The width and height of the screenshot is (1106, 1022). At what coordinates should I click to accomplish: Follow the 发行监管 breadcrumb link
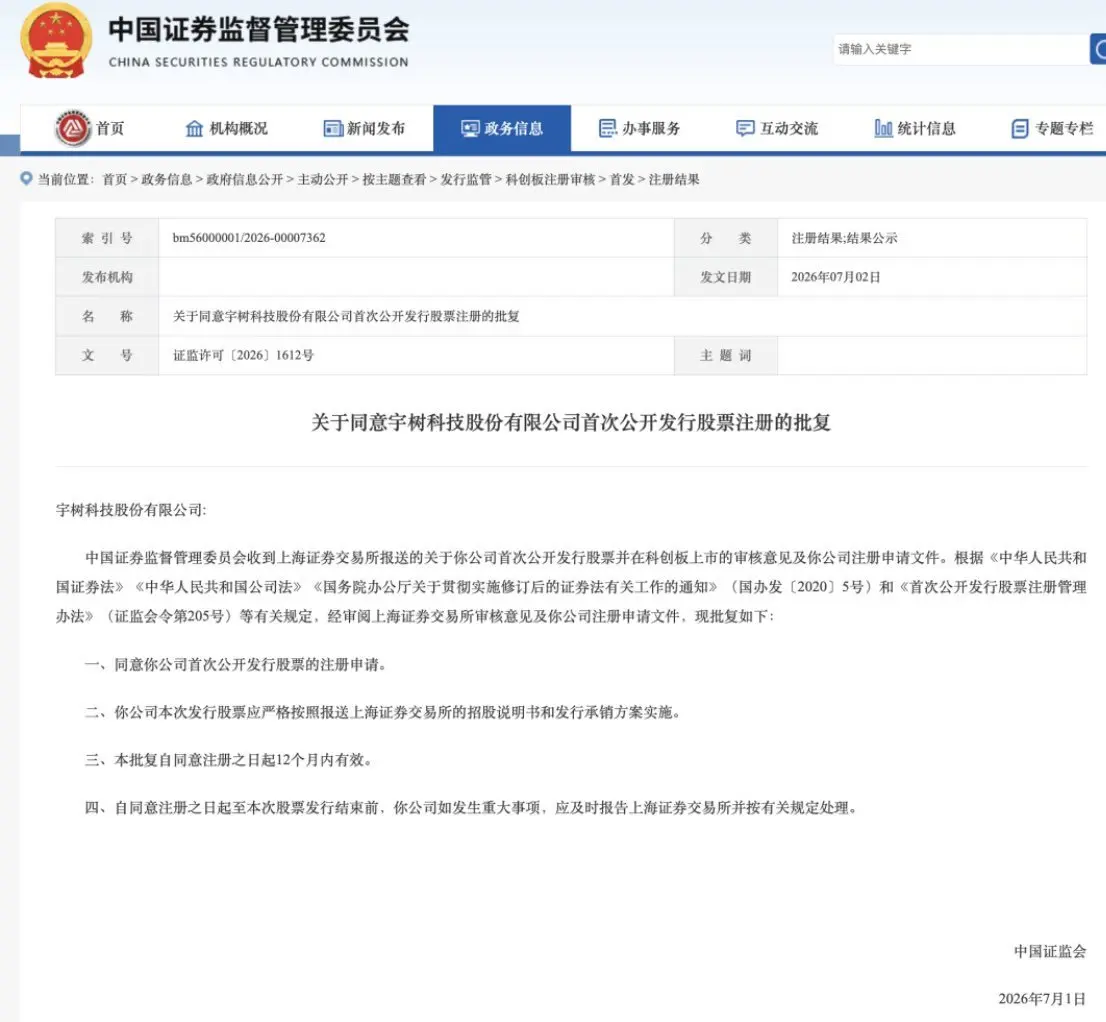(x=466, y=179)
